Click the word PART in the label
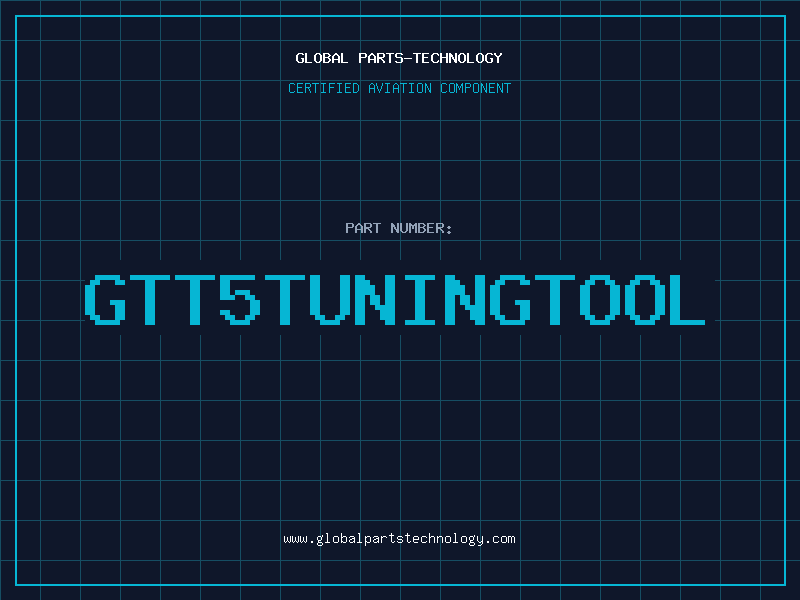 (363, 229)
